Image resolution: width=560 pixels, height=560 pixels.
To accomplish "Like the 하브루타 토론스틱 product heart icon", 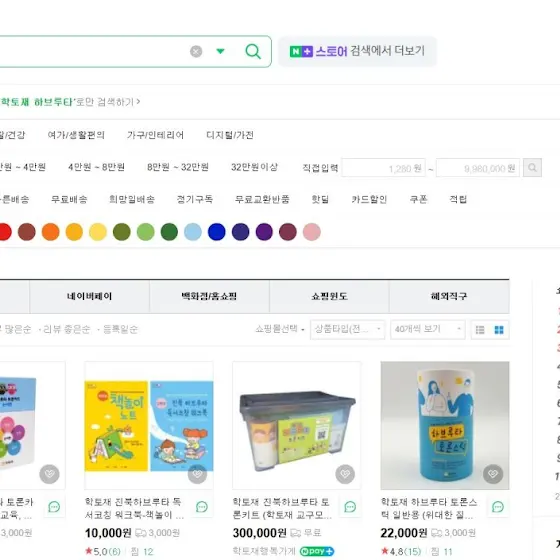I will coord(493,474).
